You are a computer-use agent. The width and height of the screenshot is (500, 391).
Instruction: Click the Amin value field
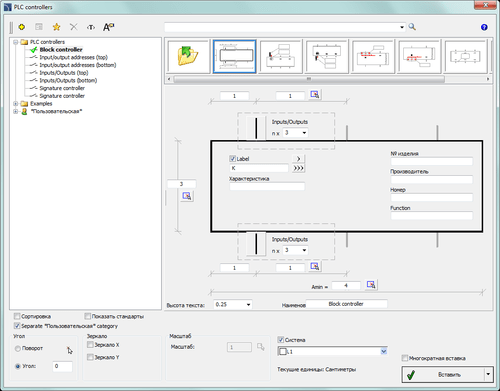(x=346, y=286)
